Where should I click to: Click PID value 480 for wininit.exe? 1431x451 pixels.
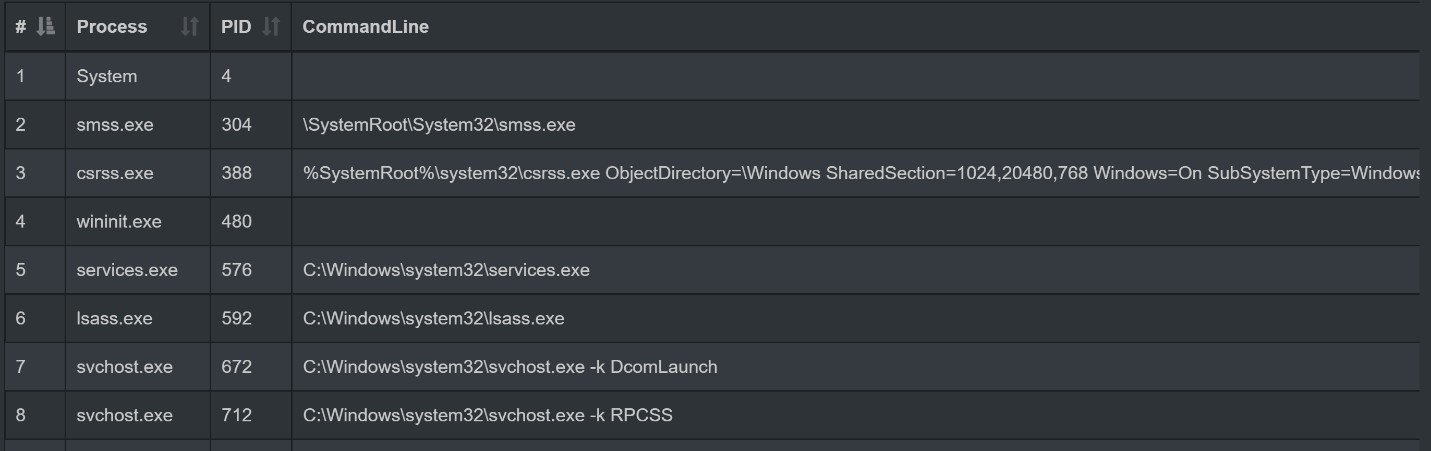click(237, 221)
